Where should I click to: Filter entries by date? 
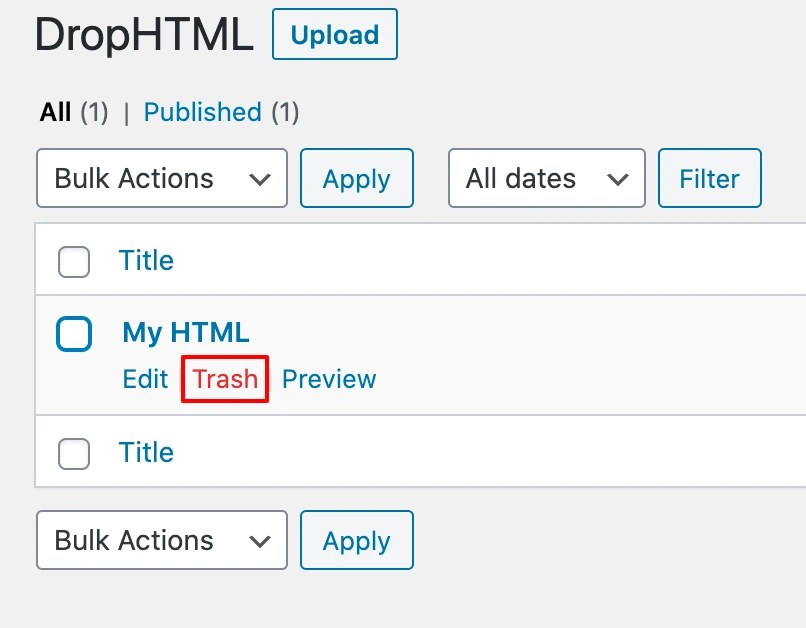(x=709, y=178)
